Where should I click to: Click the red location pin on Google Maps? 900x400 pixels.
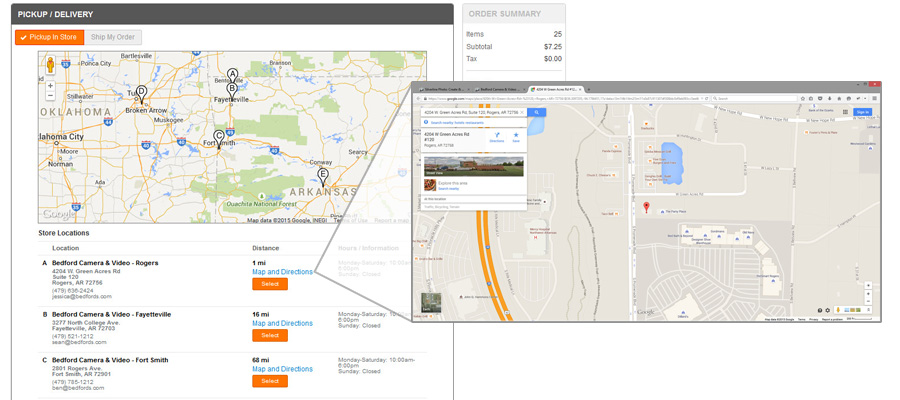[646, 207]
